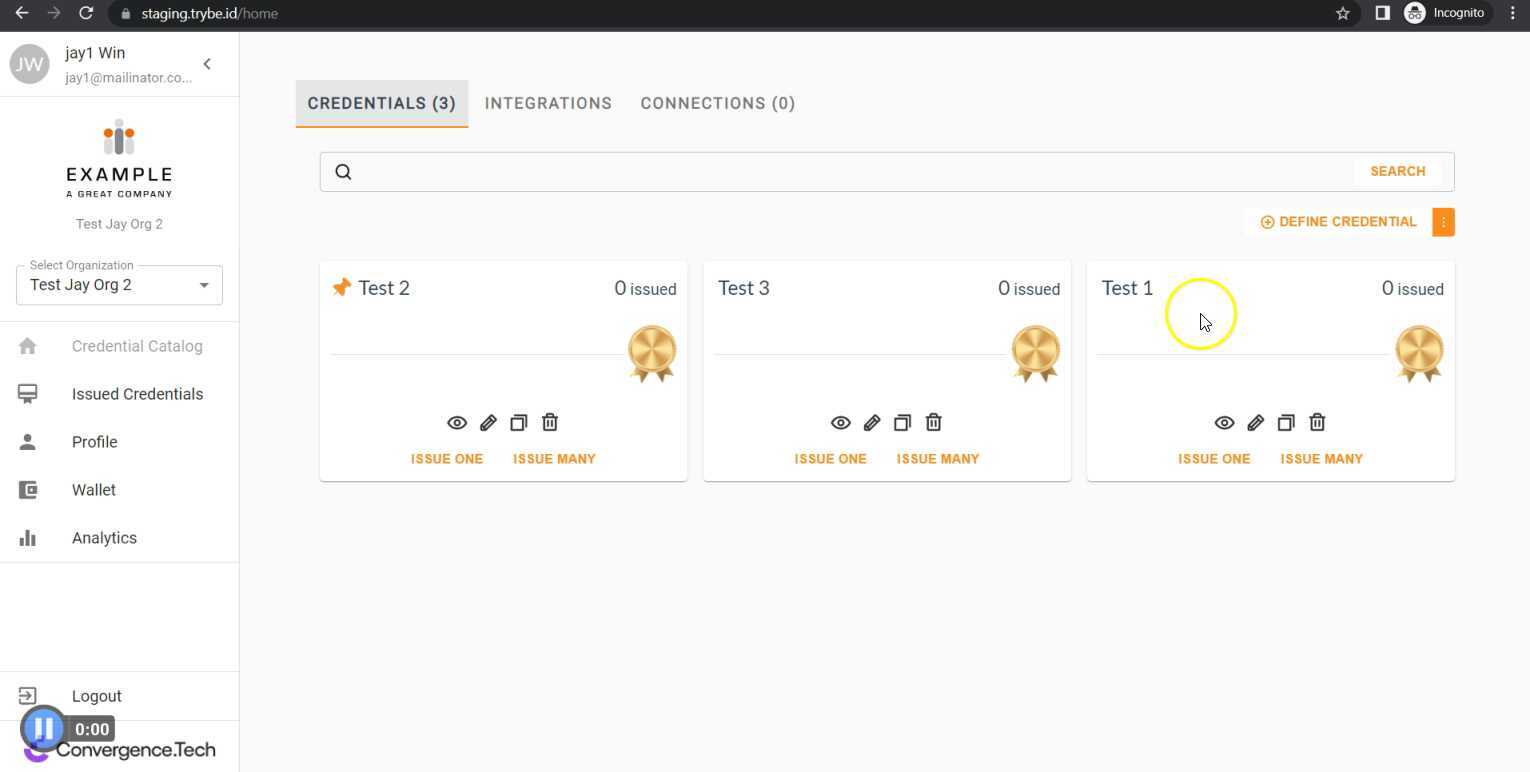Click the Example company logo
The width and height of the screenshot is (1530, 772).
[119, 160]
